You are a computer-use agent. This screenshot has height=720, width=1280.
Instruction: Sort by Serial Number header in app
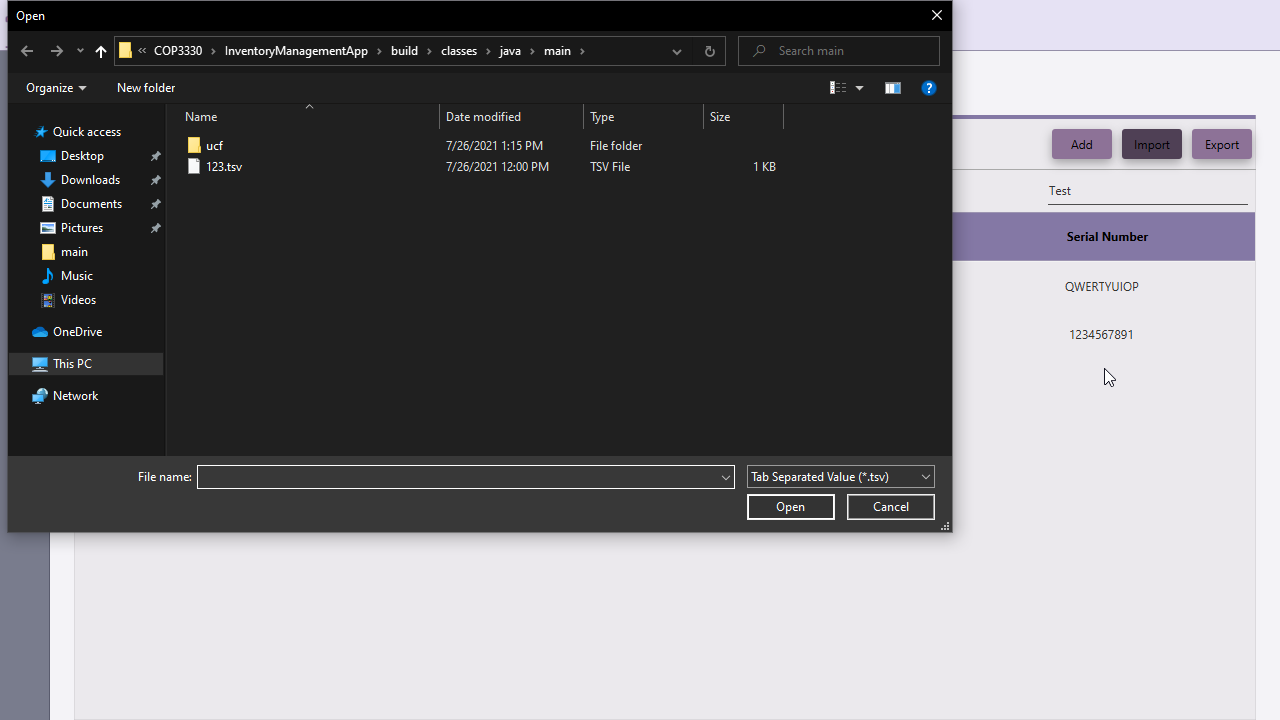pyautogui.click(x=1107, y=237)
